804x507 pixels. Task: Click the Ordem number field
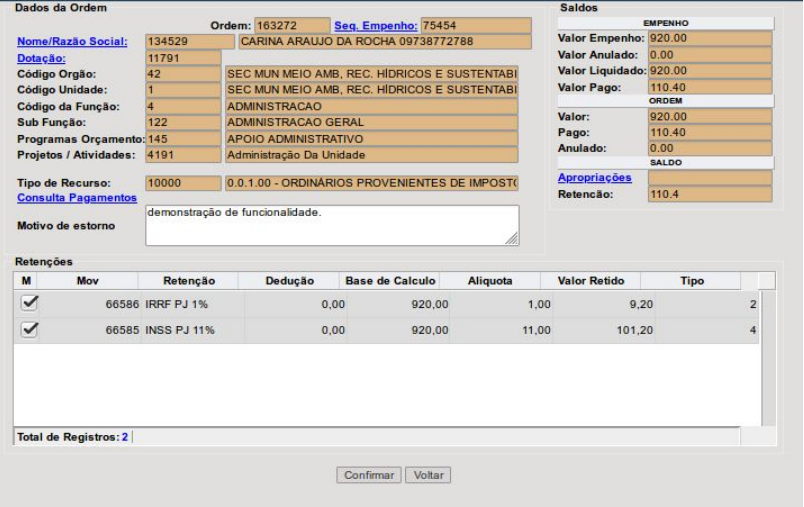pos(291,25)
